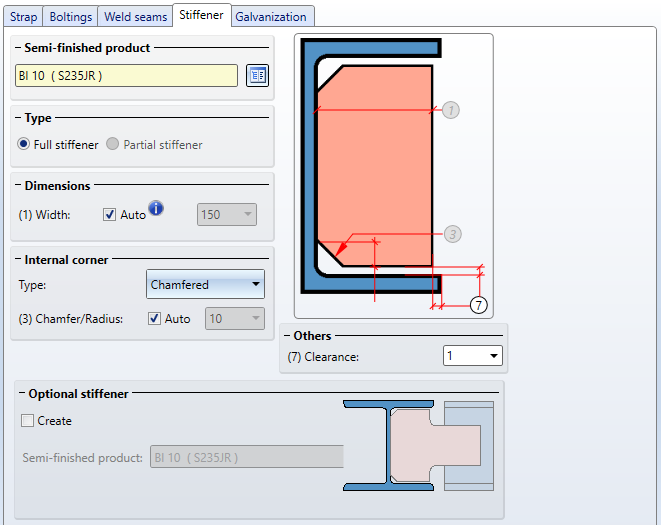
Task: Open the semi-finished product catalogue icon
Action: 257,76
